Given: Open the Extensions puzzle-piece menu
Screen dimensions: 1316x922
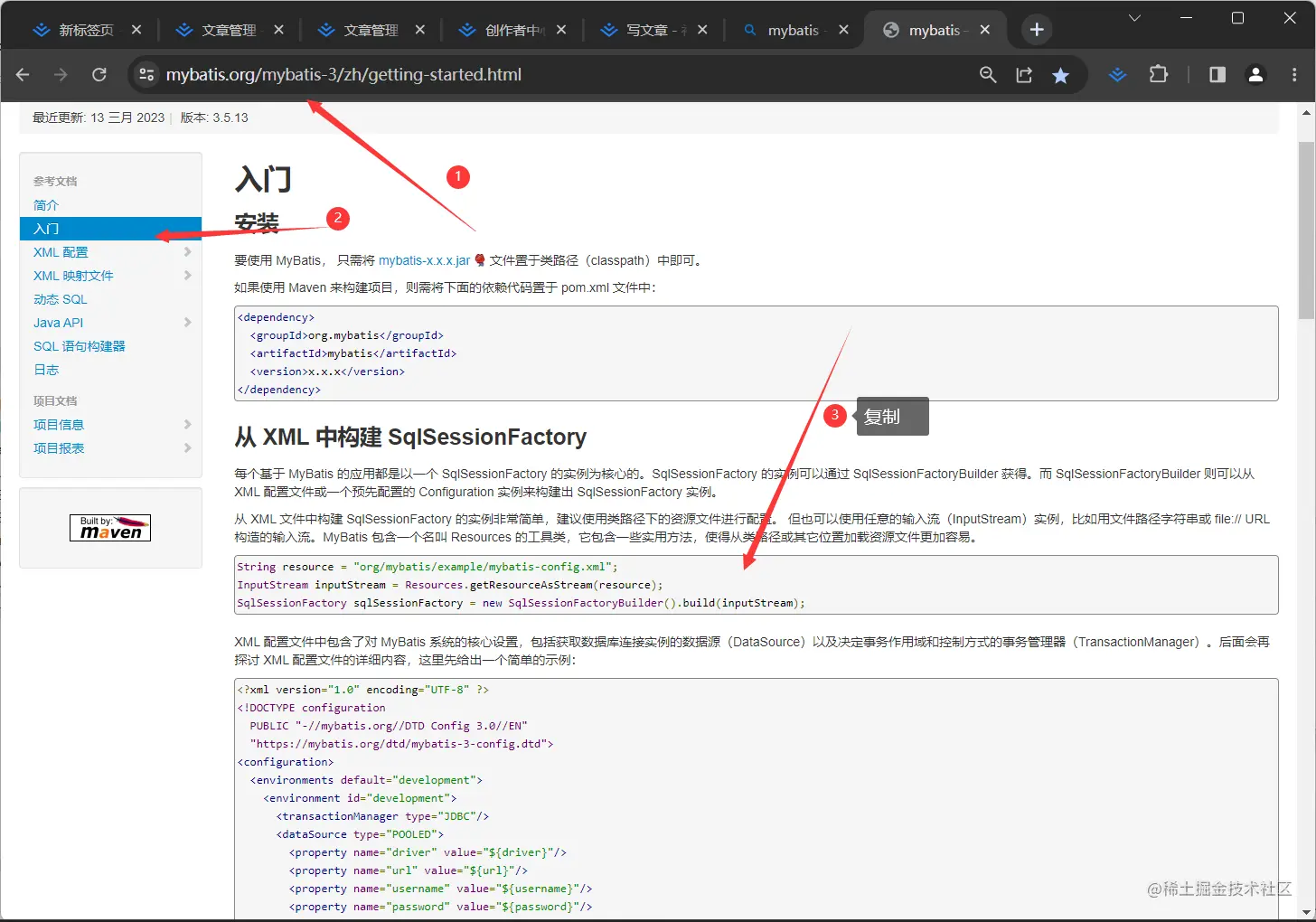Looking at the screenshot, I should coord(1159,75).
